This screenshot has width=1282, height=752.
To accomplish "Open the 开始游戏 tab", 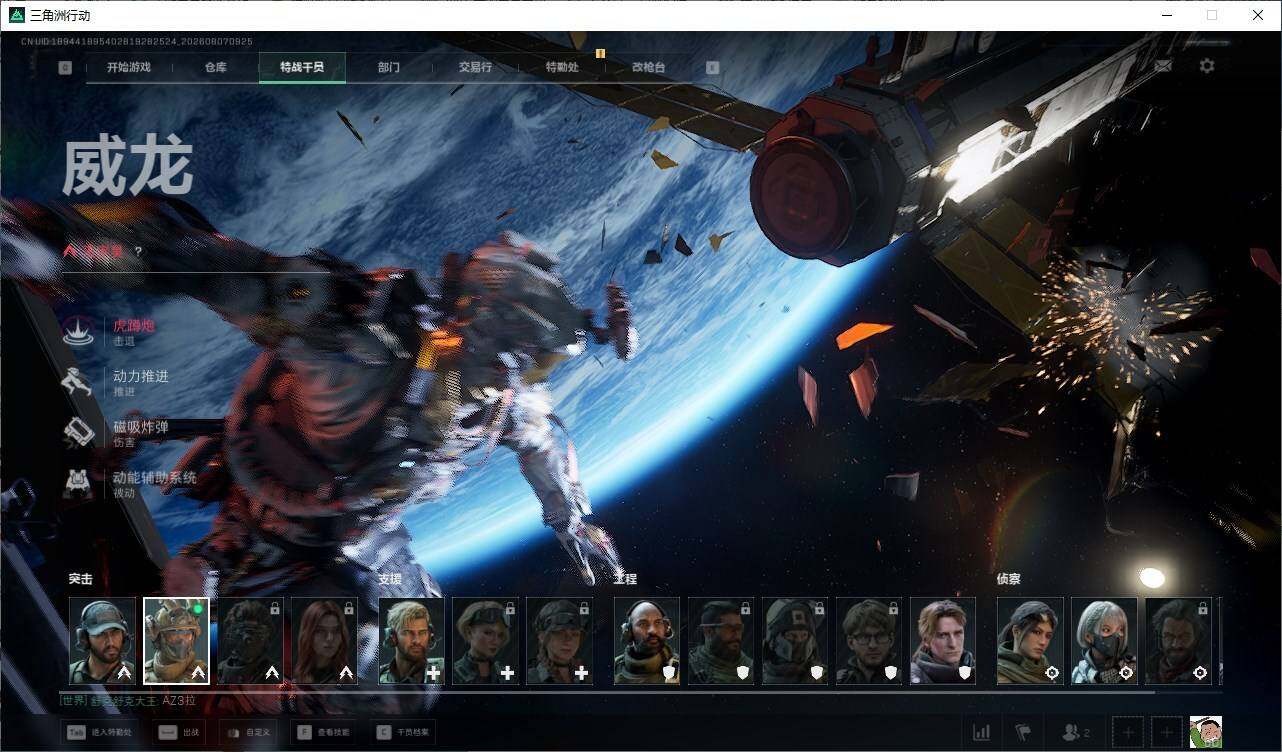I will coord(129,67).
